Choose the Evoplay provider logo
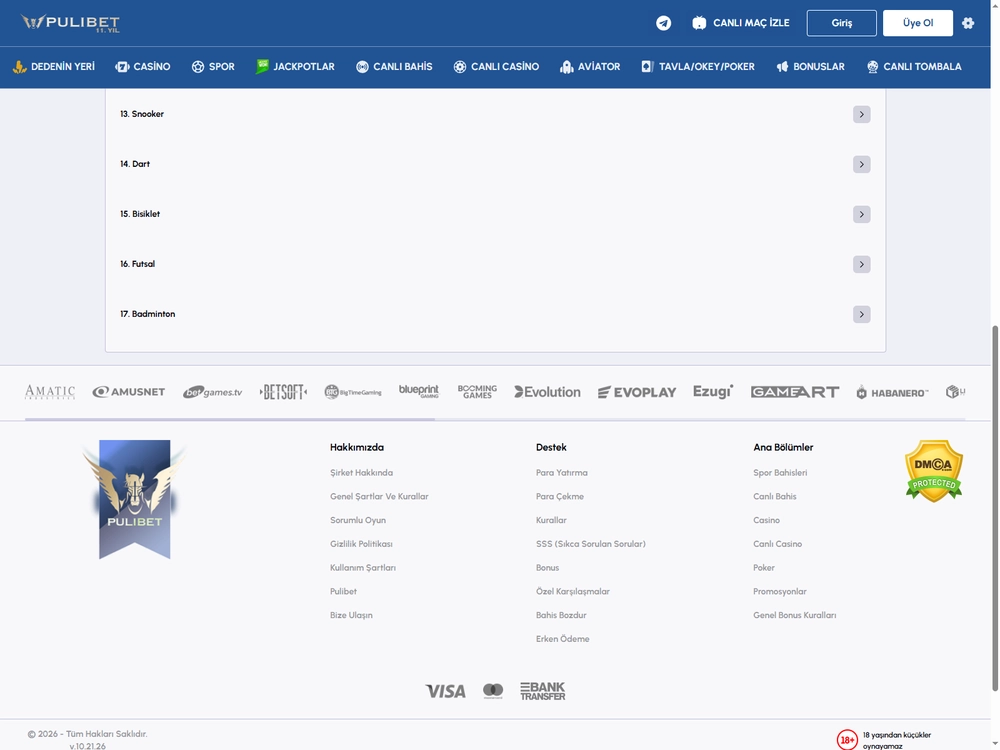The width and height of the screenshot is (1000, 750). click(x=636, y=392)
